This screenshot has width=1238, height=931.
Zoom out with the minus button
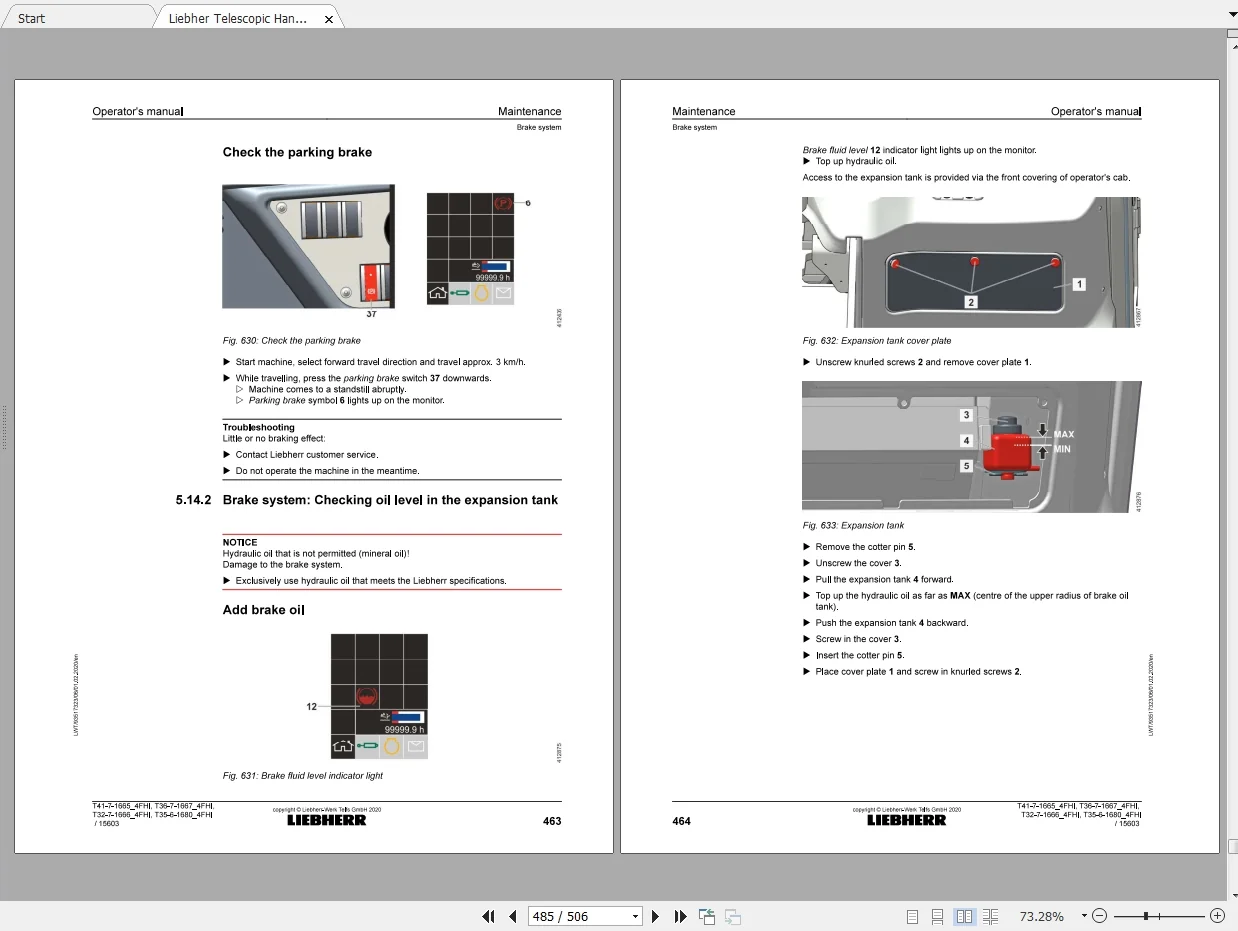coord(1099,916)
